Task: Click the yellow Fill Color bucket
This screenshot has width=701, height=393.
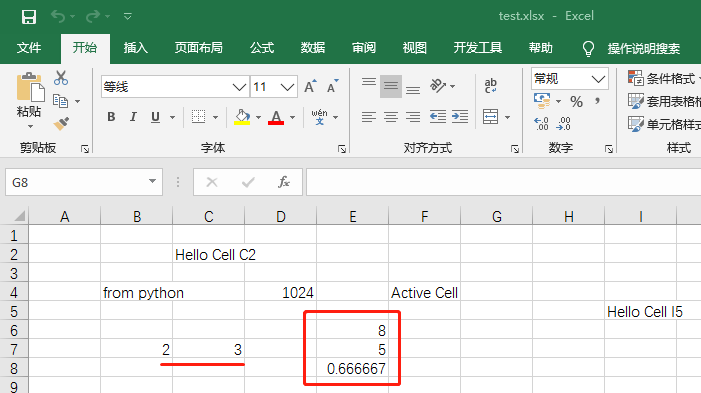Action: (x=242, y=117)
